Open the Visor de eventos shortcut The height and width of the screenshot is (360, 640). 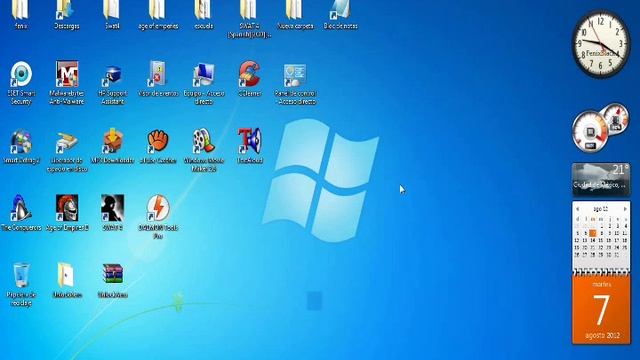pos(158,79)
